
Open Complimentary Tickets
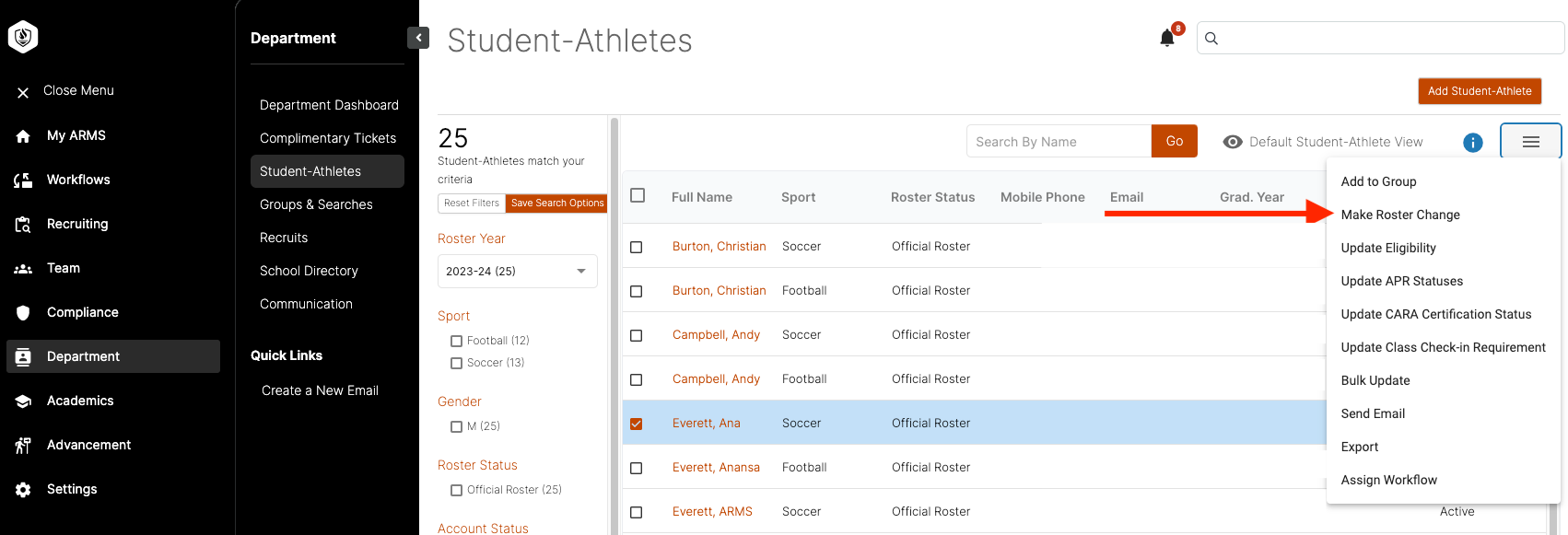click(x=328, y=138)
